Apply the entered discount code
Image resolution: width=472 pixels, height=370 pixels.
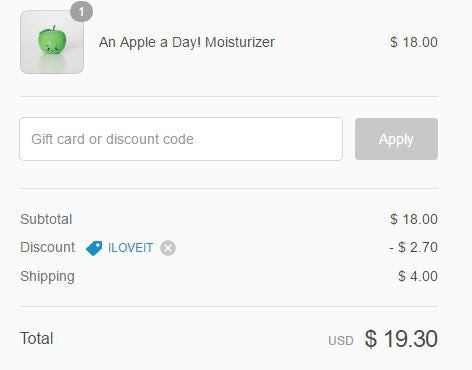click(396, 139)
